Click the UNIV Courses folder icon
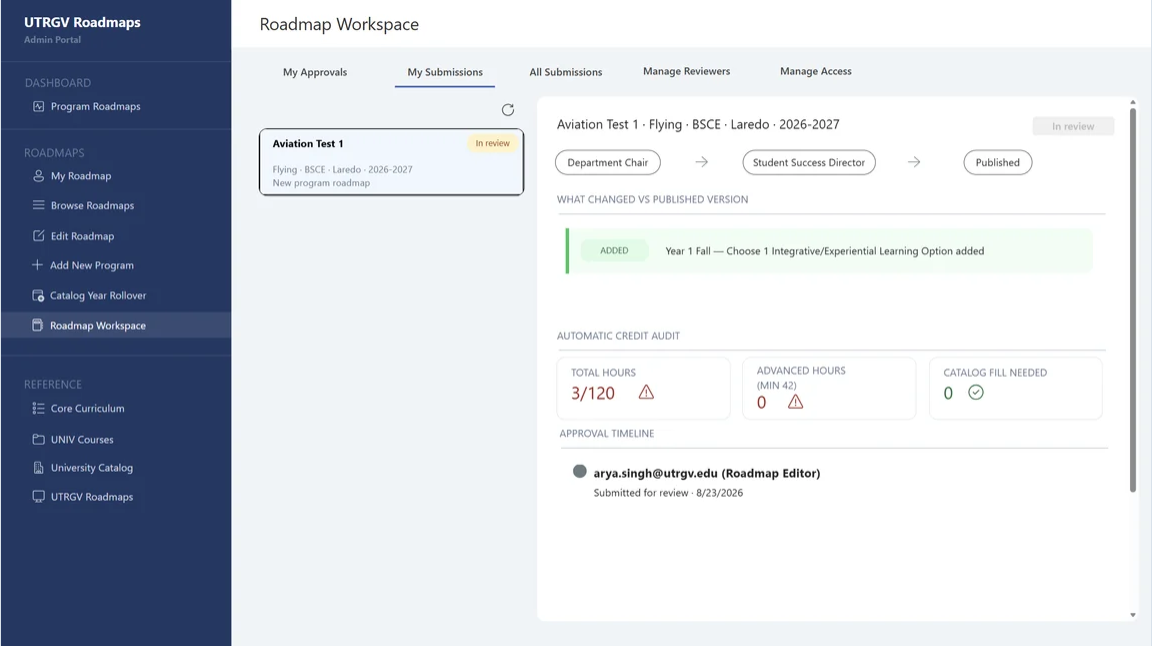The height and width of the screenshot is (646, 1153). (38, 439)
